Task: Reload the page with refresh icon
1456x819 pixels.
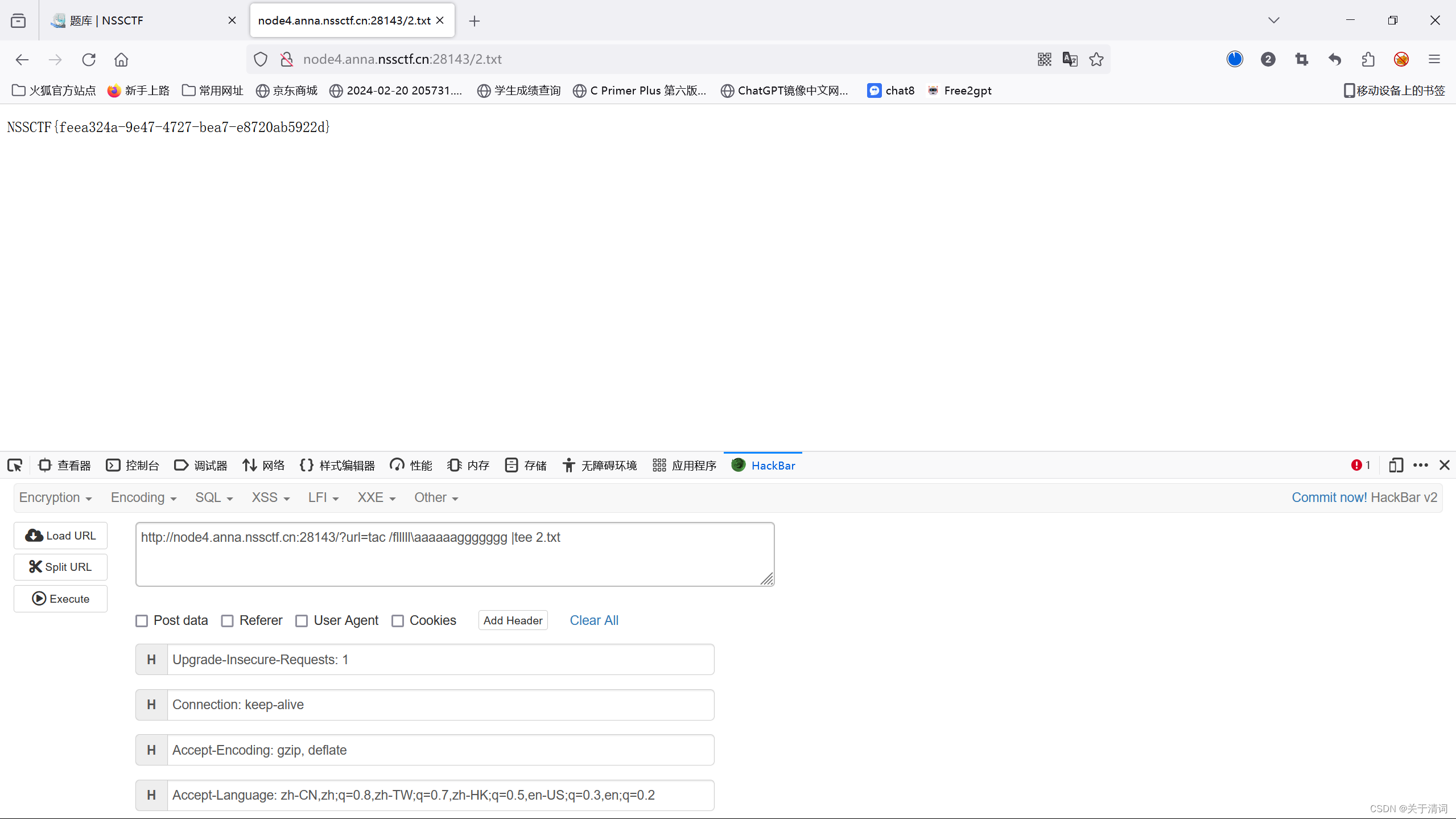Action: pyautogui.click(x=88, y=59)
